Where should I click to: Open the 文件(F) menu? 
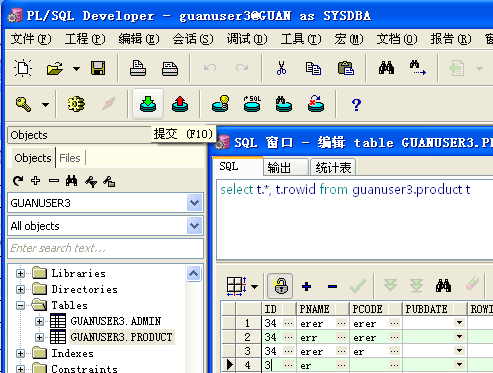pos(31,39)
